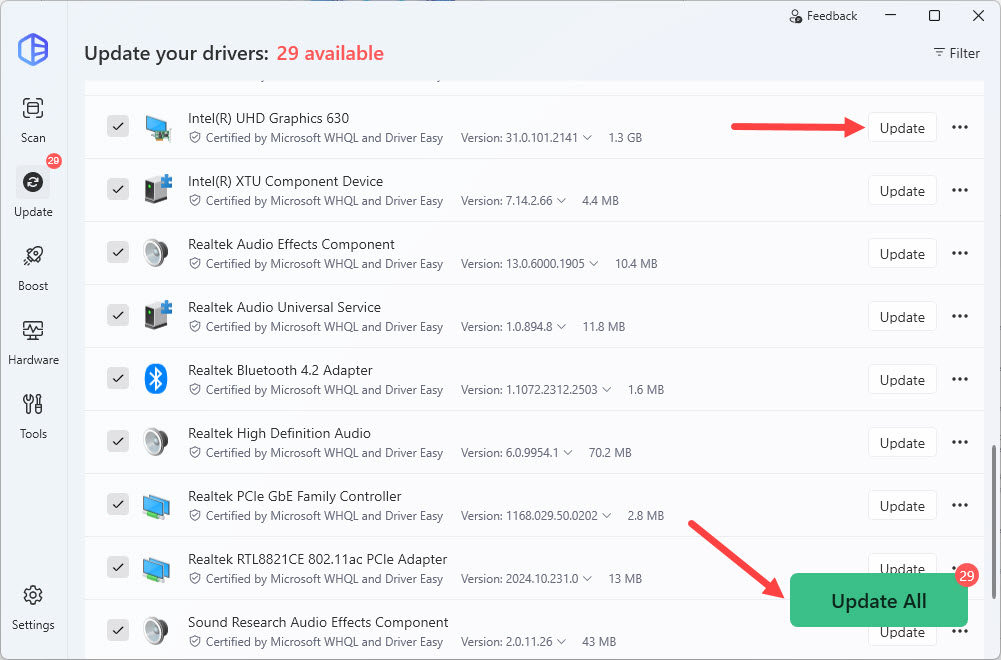Uncheck Realtek High Definition Audio driver
The width and height of the screenshot is (1001, 660).
[118, 441]
